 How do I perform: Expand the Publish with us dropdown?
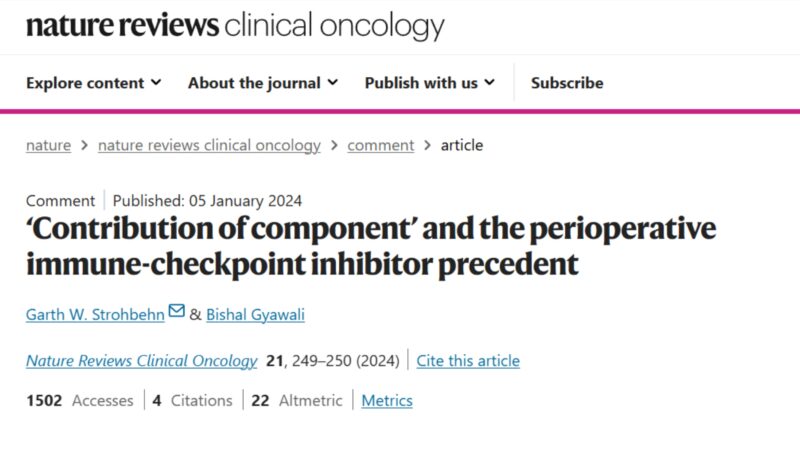(429, 83)
